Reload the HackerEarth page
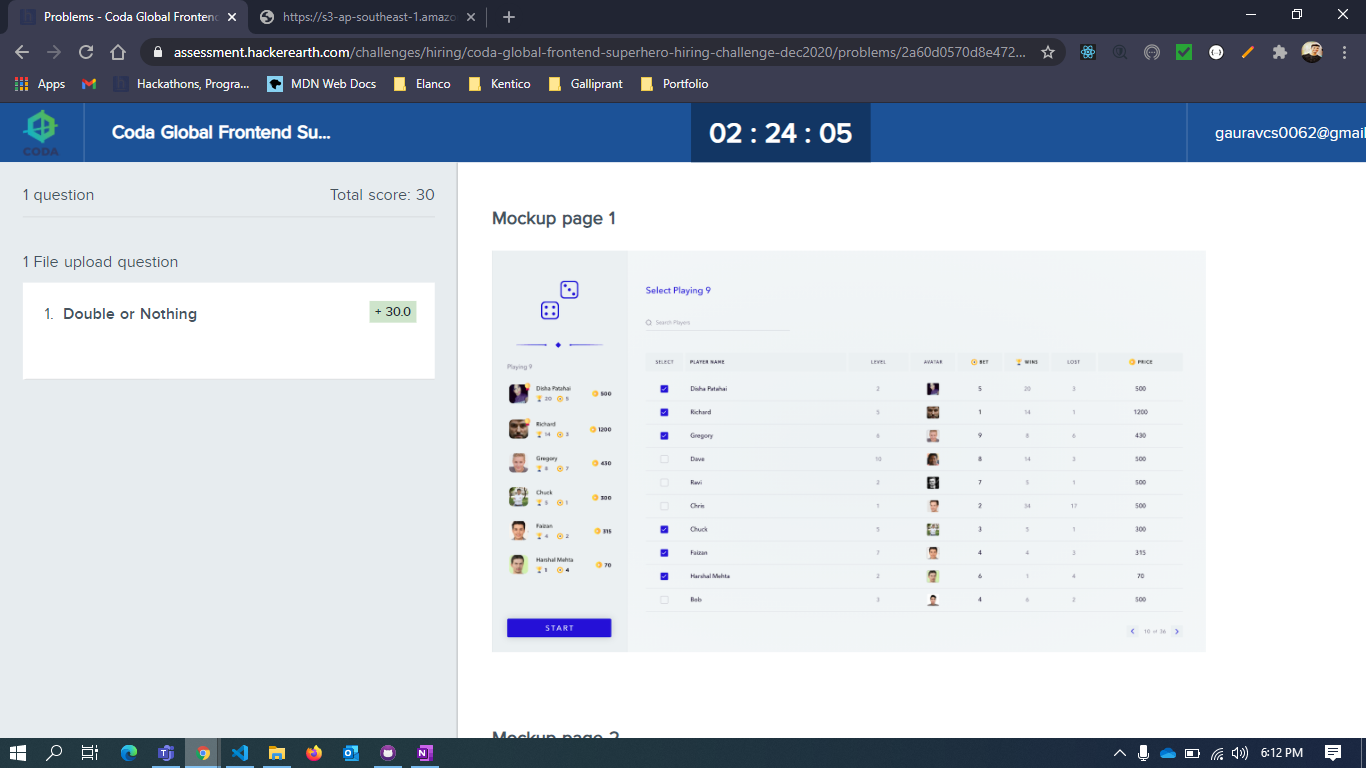The image size is (1366, 768). (x=86, y=52)
